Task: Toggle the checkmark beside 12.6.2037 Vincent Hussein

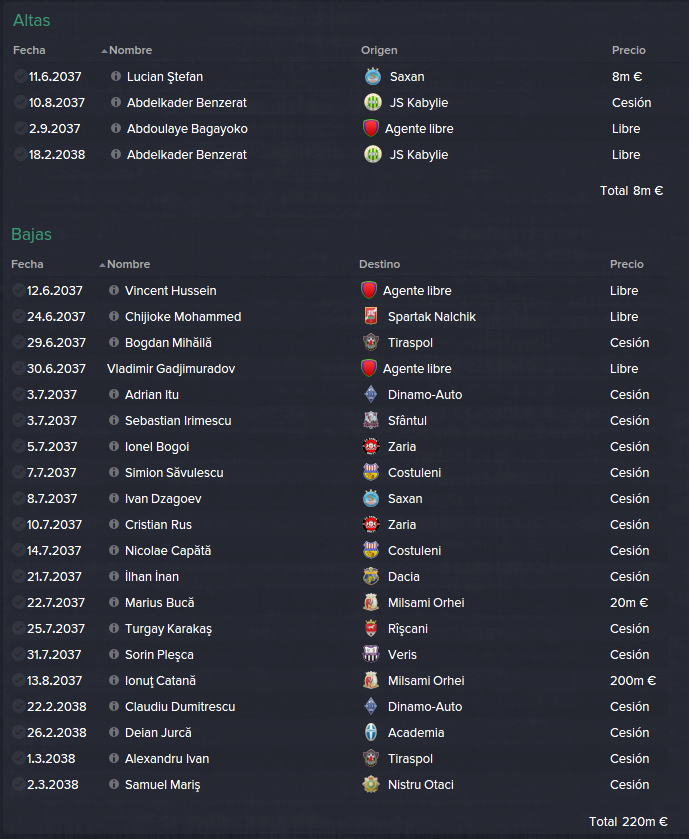Action: [19, 290]
